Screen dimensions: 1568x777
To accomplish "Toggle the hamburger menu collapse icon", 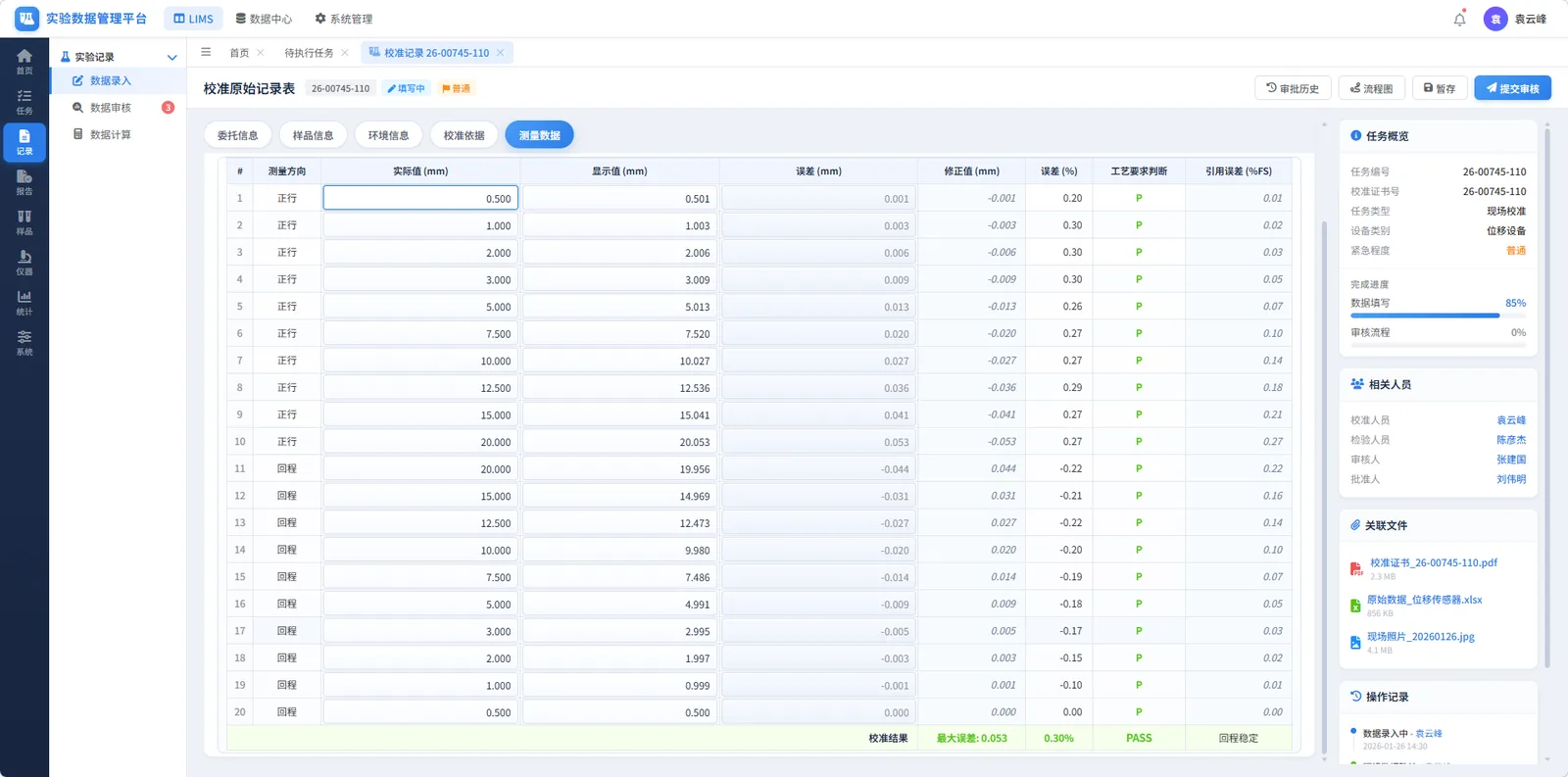I will tap(206, 53).
